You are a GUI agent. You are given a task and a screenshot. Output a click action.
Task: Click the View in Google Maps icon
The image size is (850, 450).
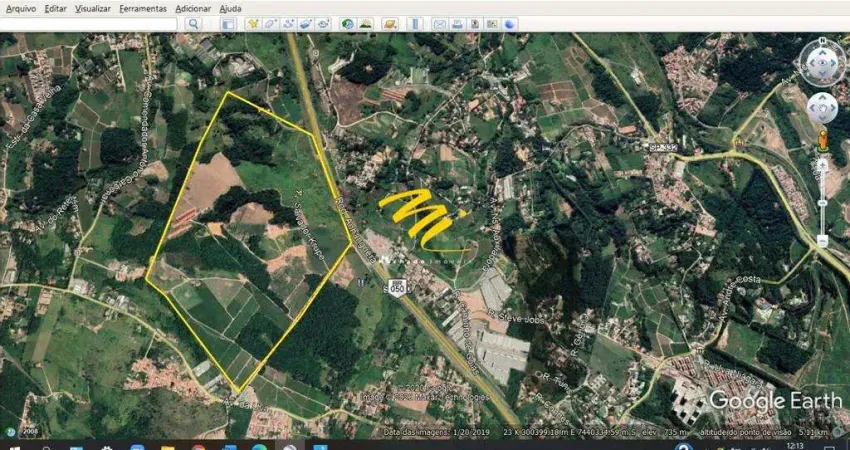point(492,24)
